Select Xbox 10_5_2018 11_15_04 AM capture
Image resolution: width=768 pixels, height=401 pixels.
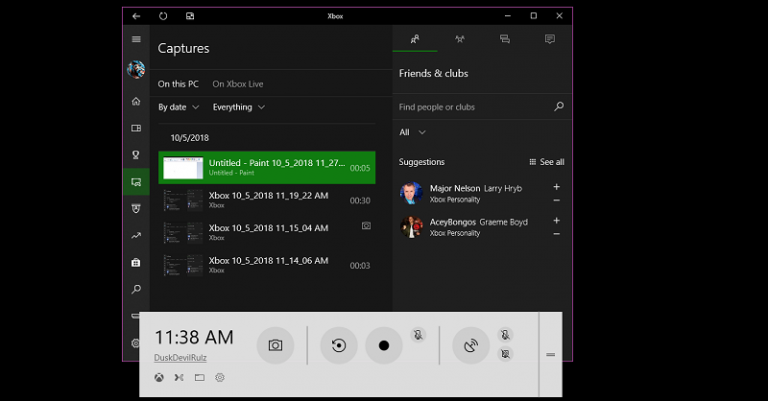(267, 233)
